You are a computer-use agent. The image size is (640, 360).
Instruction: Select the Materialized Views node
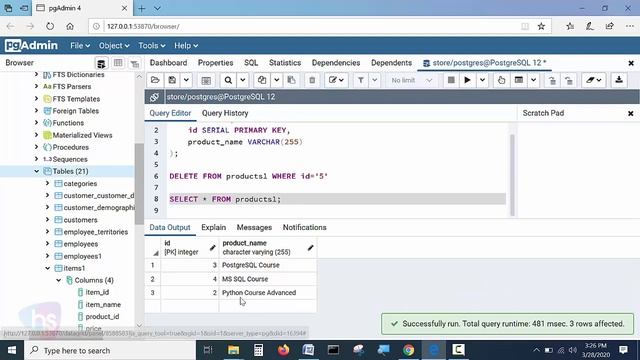(x=82, y=135)
